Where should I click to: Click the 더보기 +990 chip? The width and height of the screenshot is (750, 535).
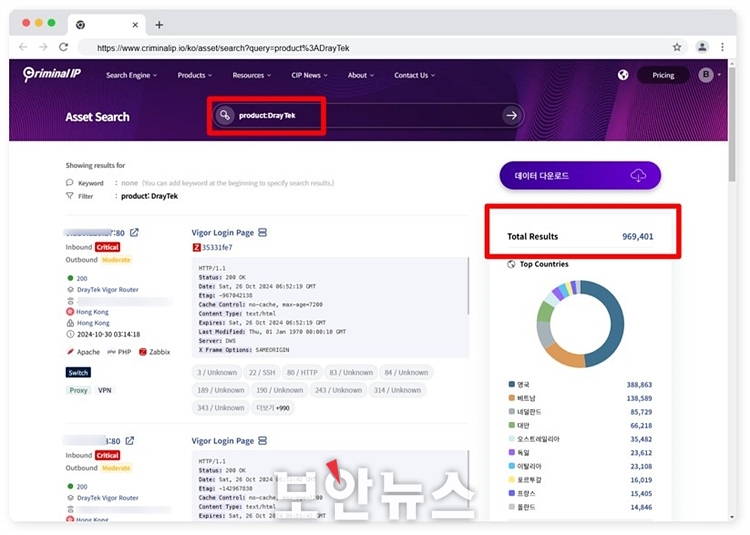pos(273,408)
